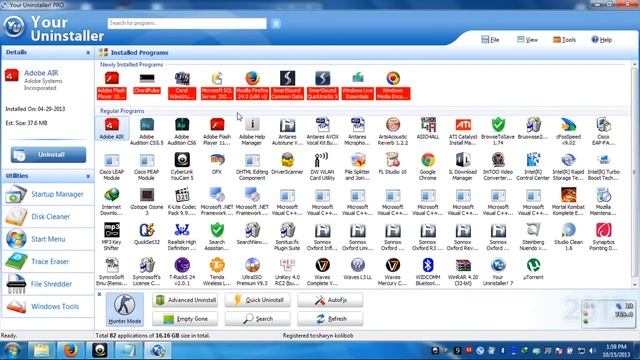This screenshot has height=360, width=640.
Task: Open the File menu
Action: [x=491, y=40]
